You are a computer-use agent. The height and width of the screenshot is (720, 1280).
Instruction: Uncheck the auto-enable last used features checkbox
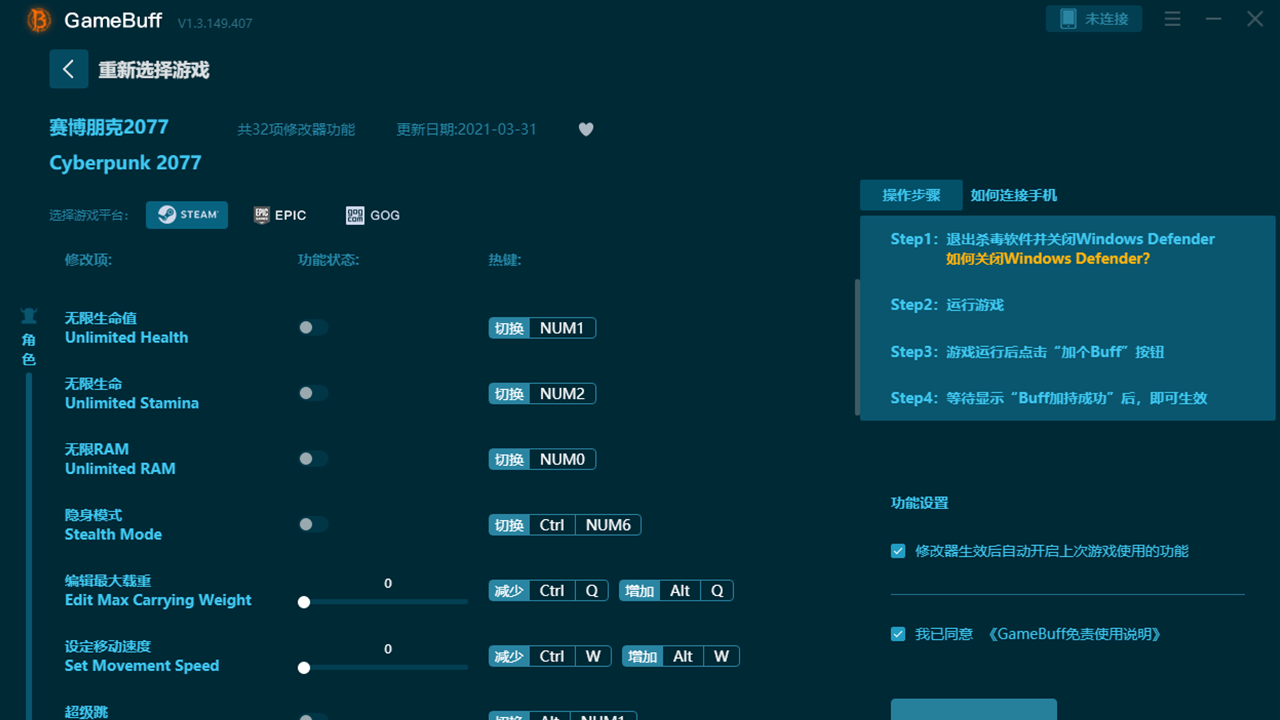(898, 551)
